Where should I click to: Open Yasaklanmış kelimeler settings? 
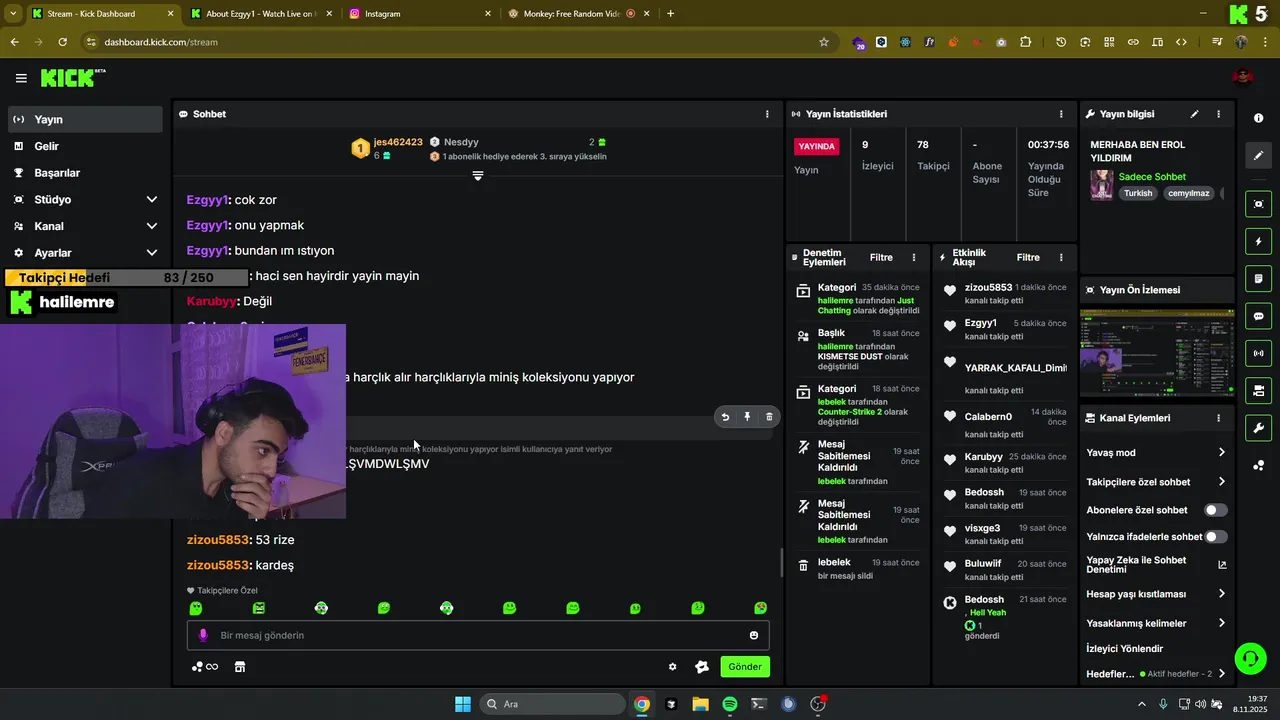pos(1156,623)
